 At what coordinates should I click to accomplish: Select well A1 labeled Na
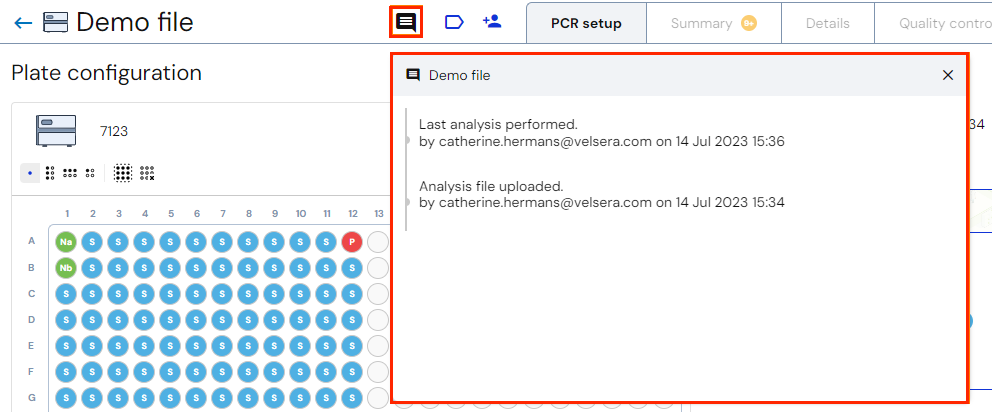click(66, 241)
